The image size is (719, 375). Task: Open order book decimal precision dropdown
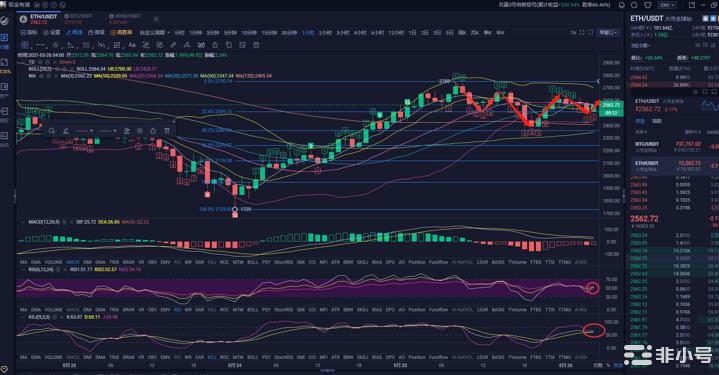pos(640,46)
